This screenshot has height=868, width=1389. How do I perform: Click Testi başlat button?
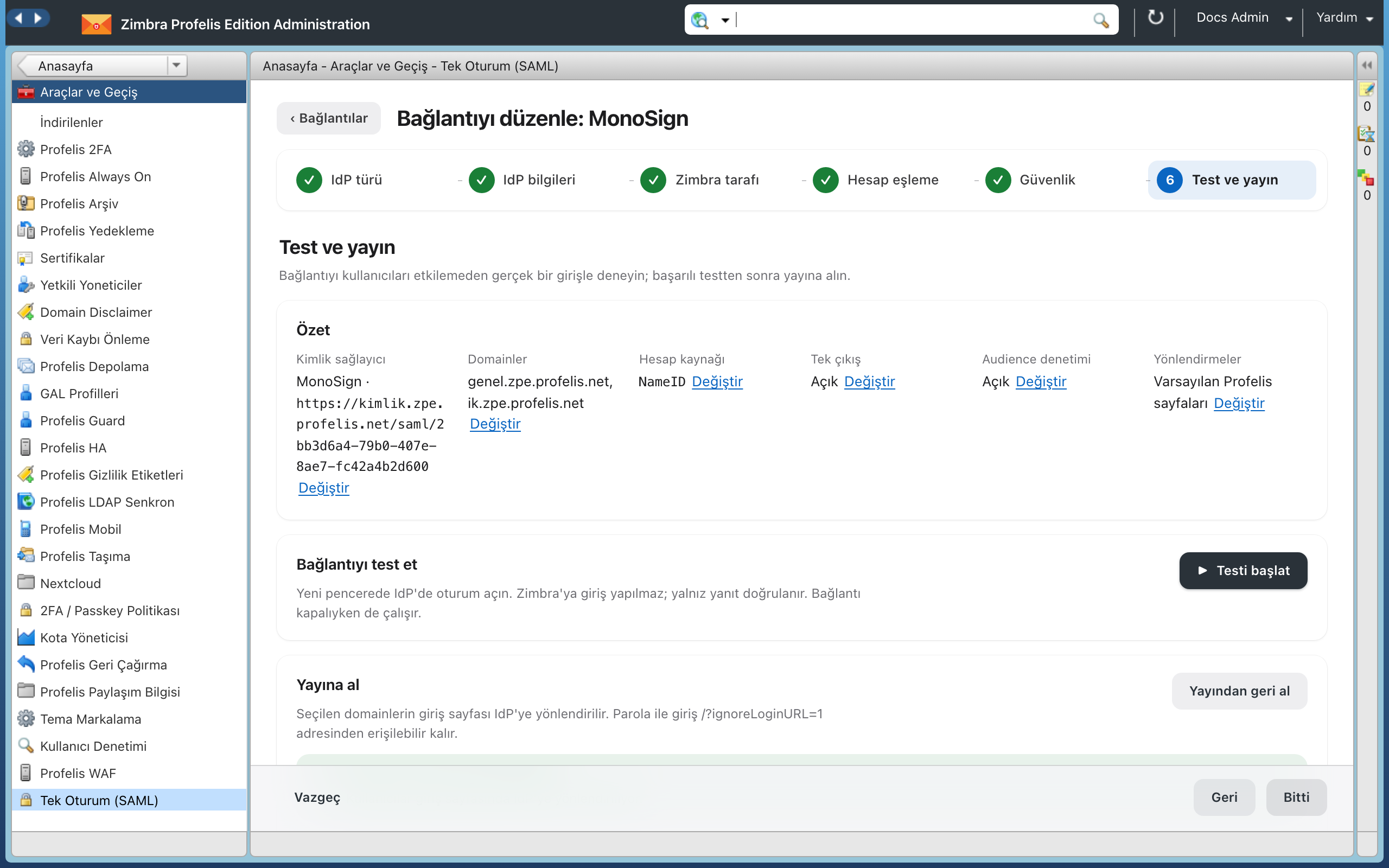pos(1243,570)
